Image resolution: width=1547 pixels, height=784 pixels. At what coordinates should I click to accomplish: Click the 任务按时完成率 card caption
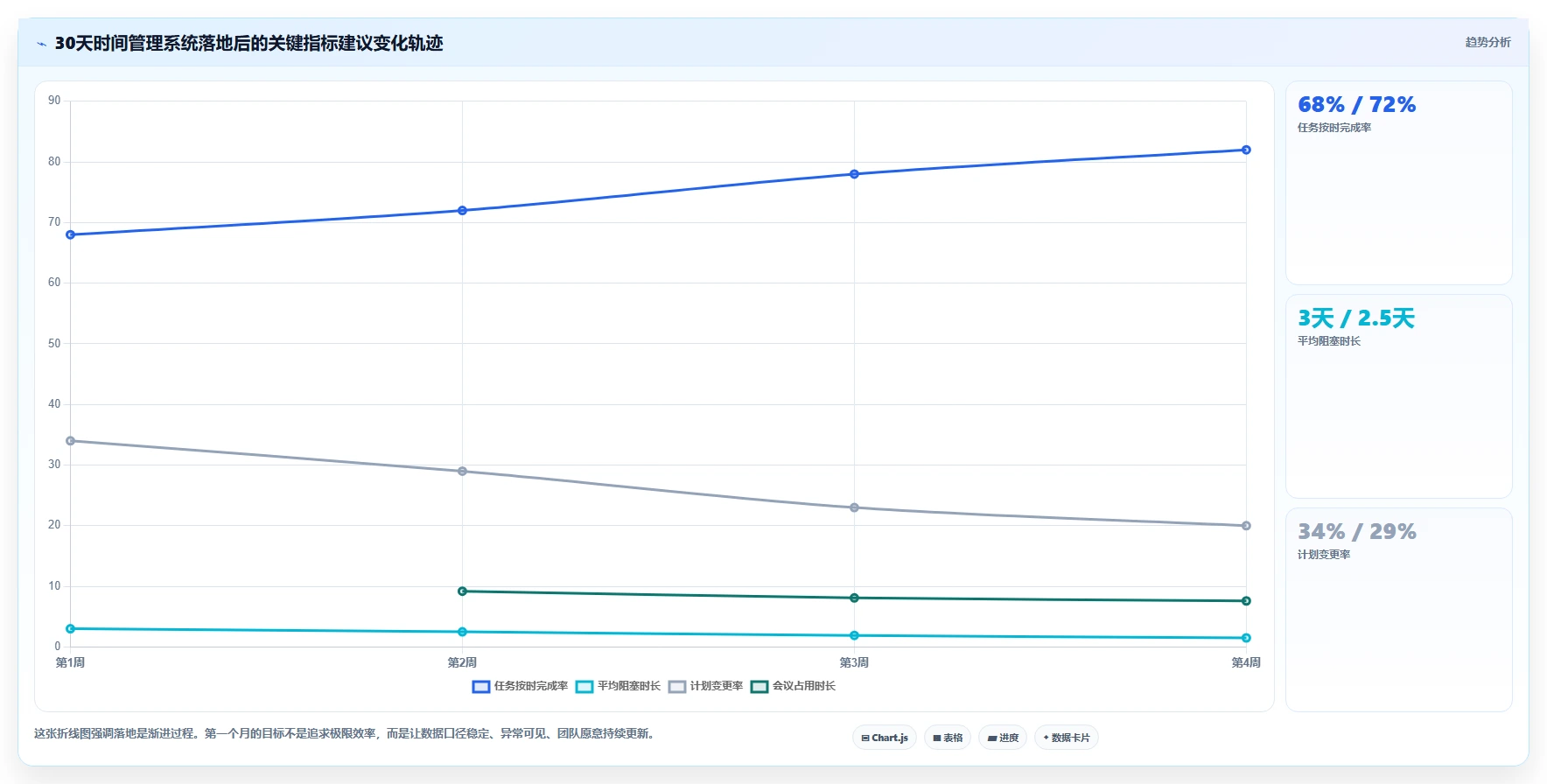tap(1334, 128)
